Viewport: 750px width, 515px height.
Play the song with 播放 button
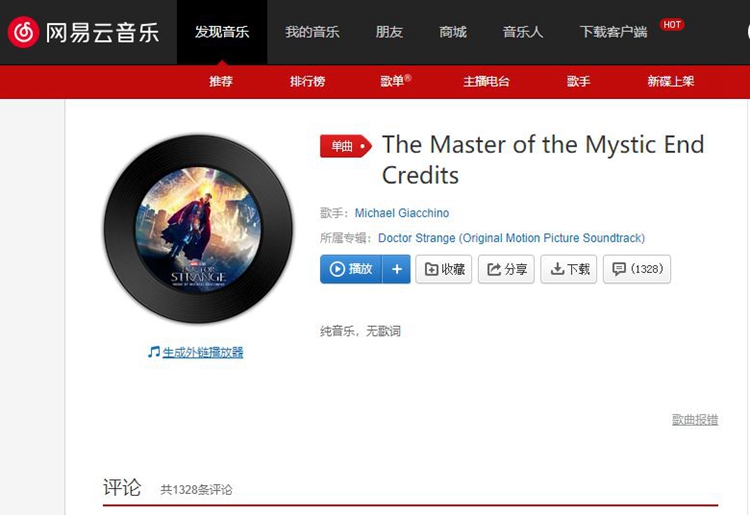coord(351,269)
